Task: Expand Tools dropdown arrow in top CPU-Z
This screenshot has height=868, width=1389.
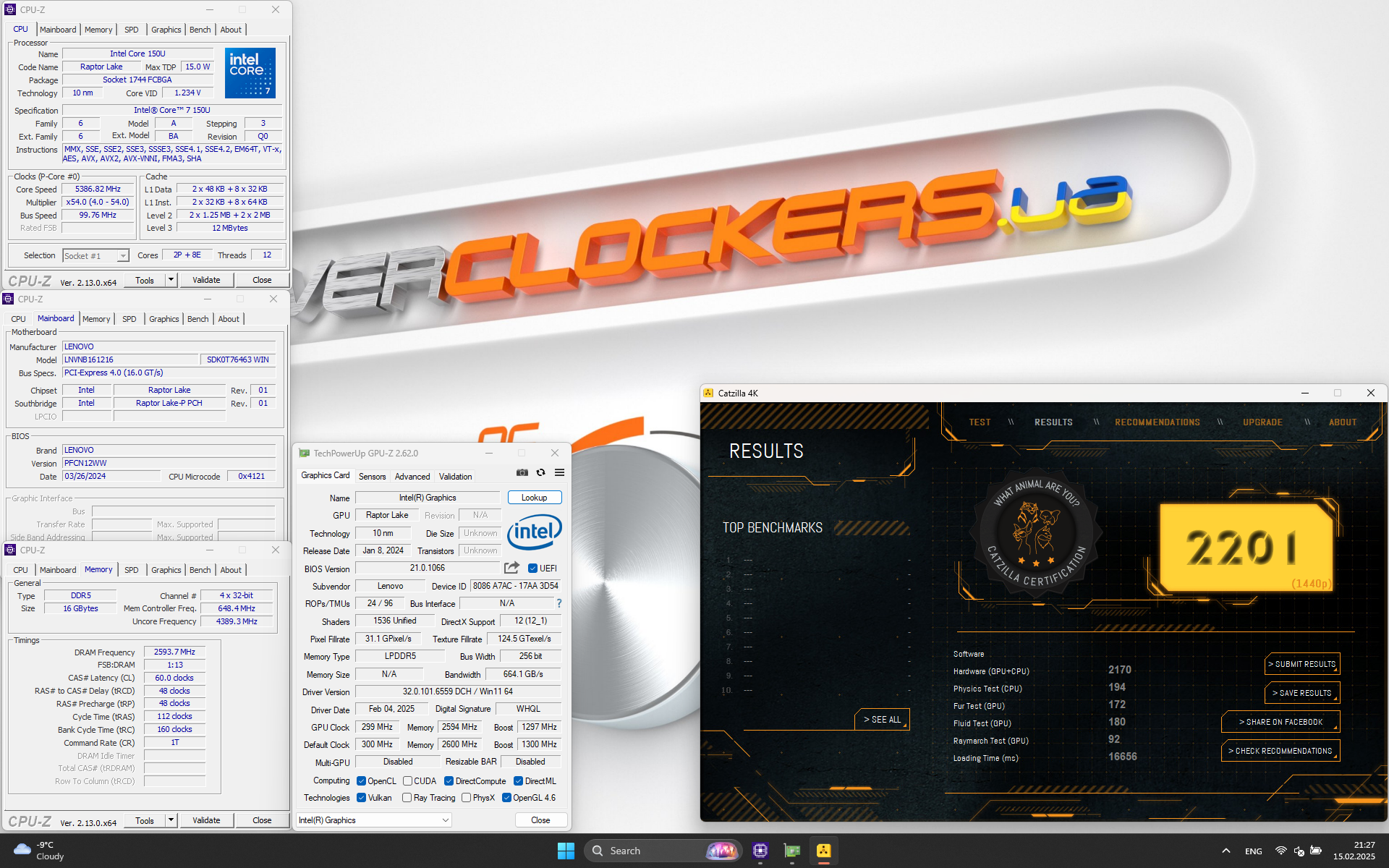Action: (x=171, y=280)
